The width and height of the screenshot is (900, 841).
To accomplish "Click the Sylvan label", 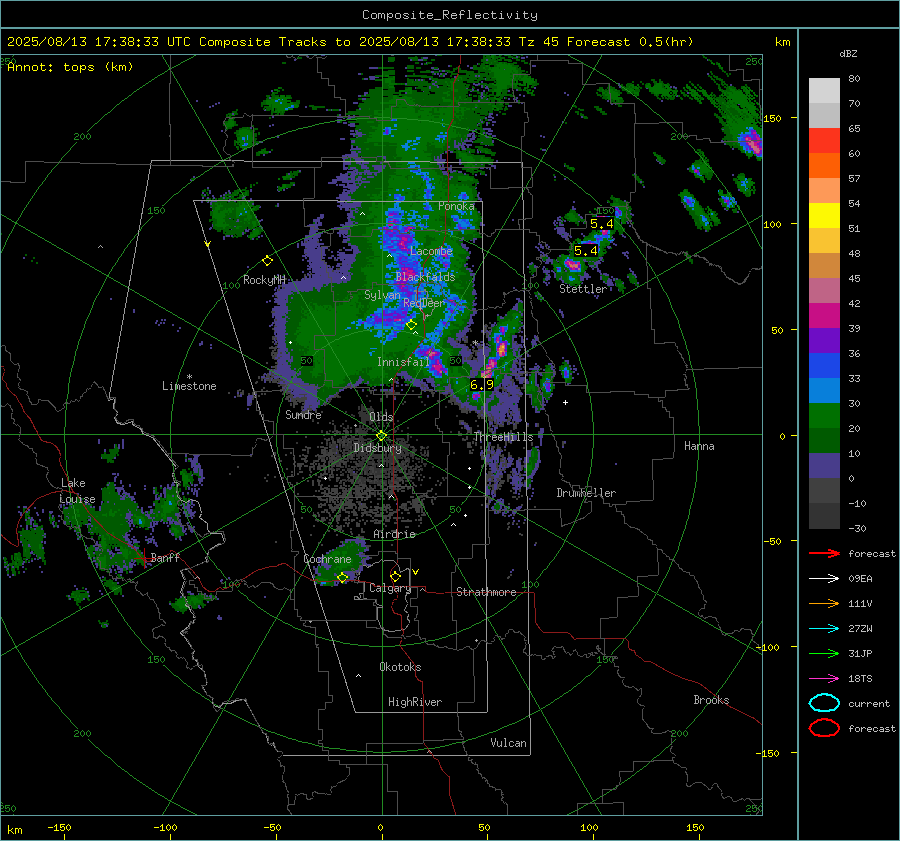I will click(x=382, y=295).
